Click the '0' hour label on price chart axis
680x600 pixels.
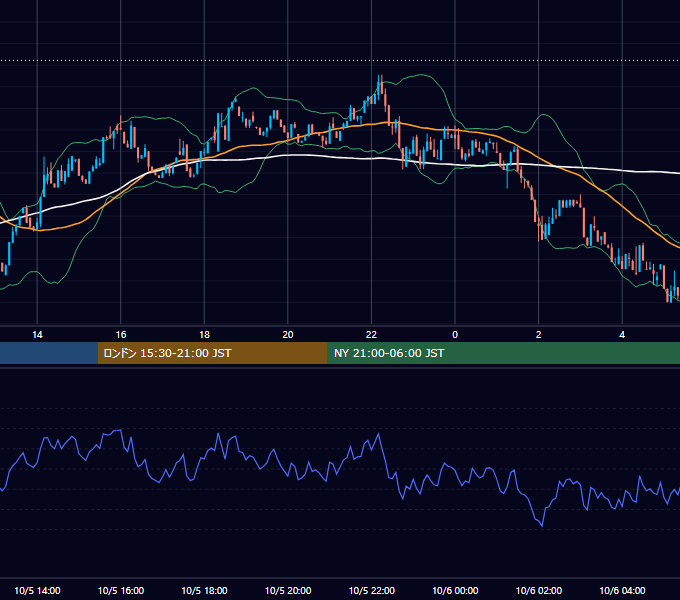pyautogui.click(x=455, y=335)
